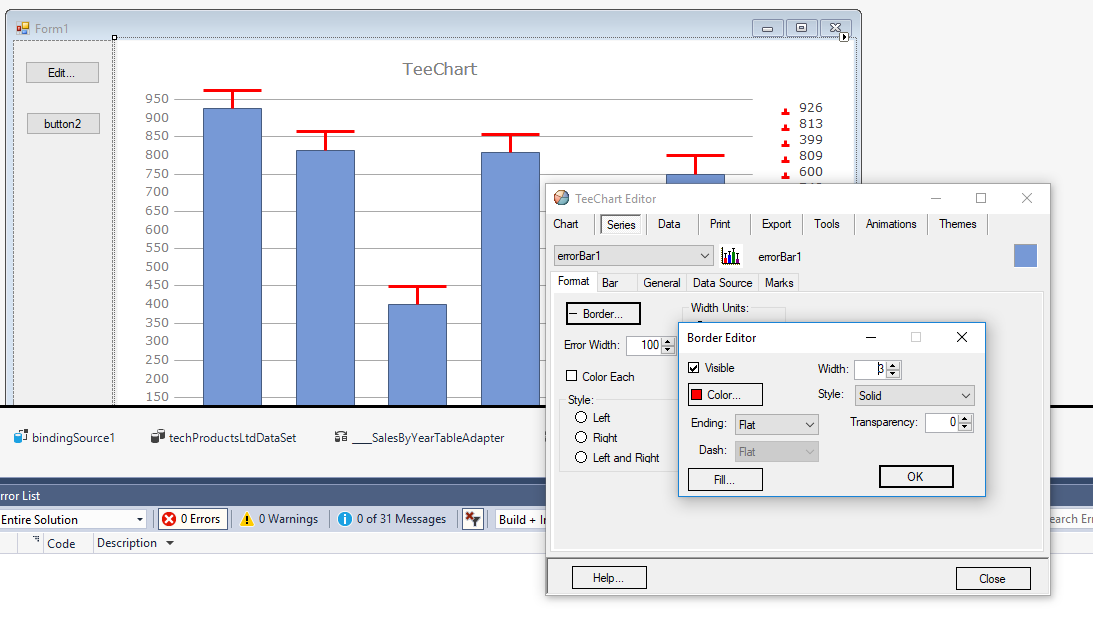This screenshot has width=1093, height=630.
Task: Click the Edit... button on Form1
Action: click(x=62, y=72)
